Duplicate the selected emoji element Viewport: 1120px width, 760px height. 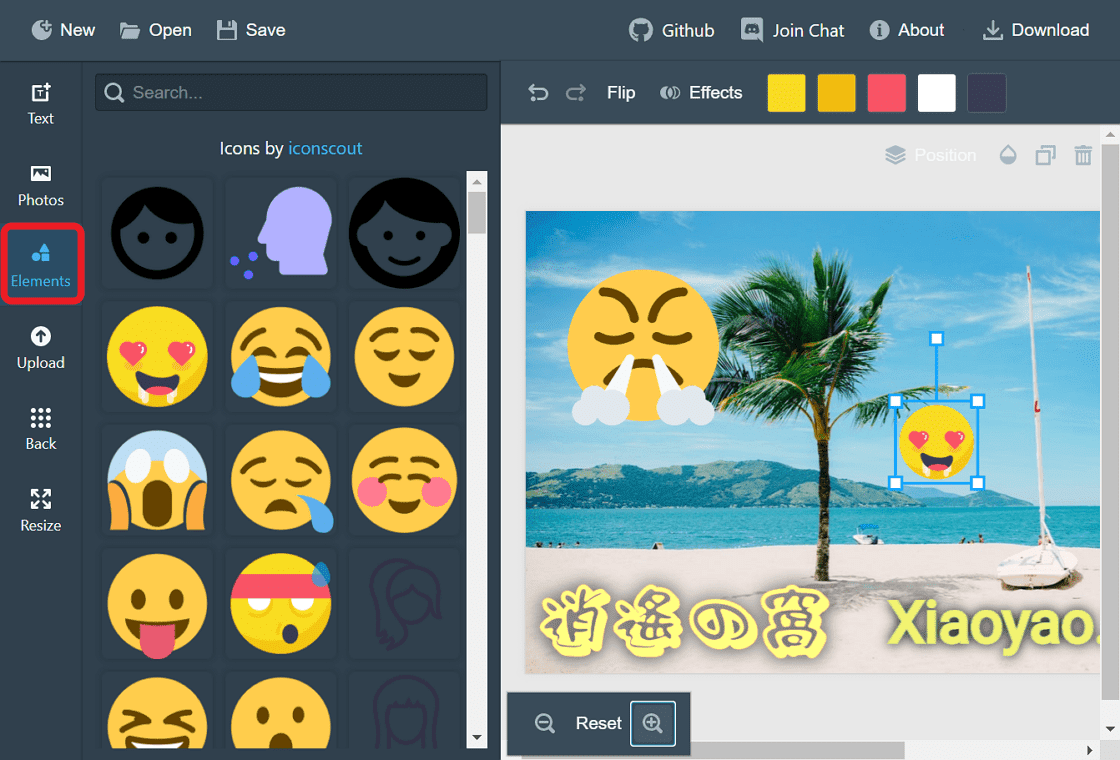point(1045,155)
